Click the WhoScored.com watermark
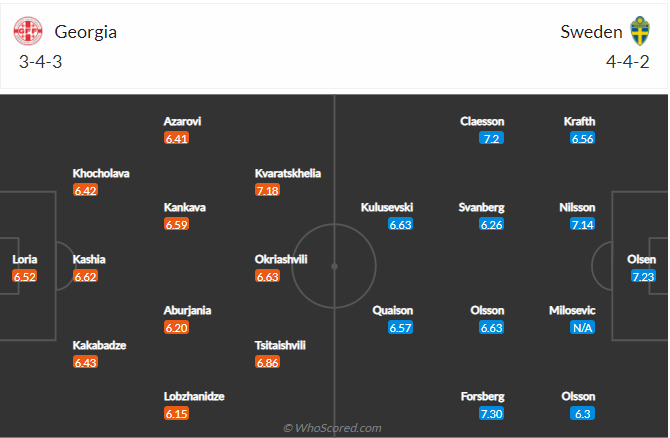 332,428
